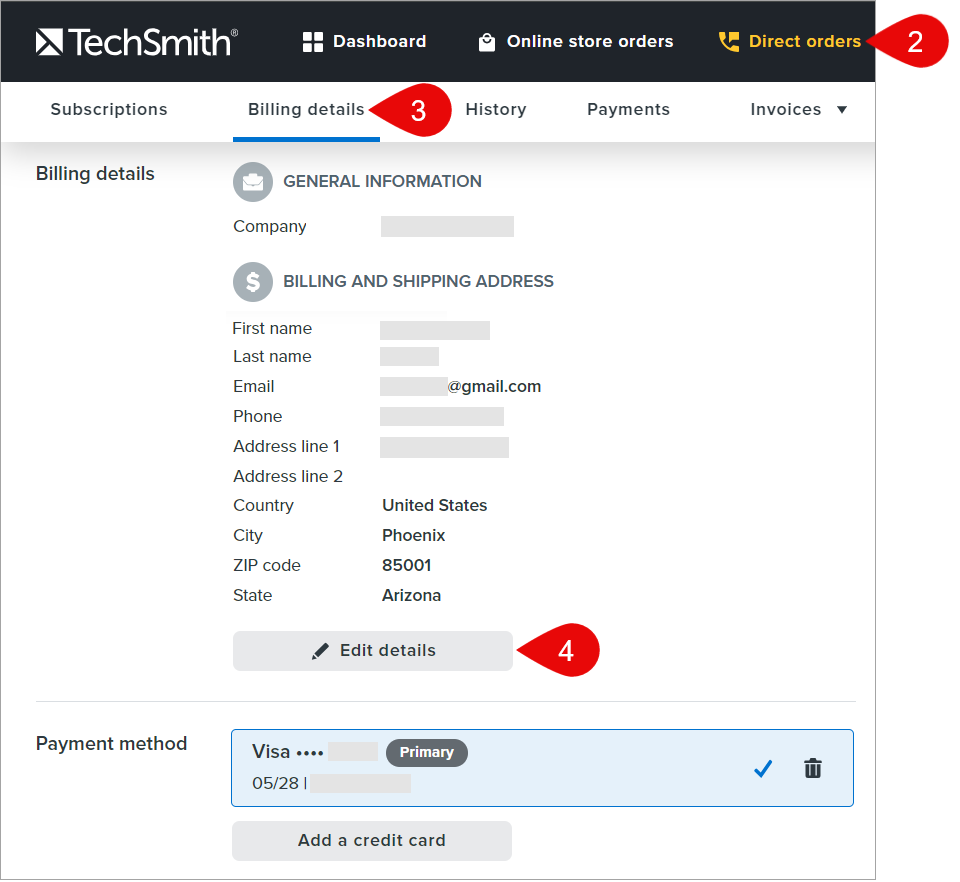The image size is (960, 882).
Task: Click the email value ending in @gmail.com
Action: pyautogui.click(x=460, y=387)
